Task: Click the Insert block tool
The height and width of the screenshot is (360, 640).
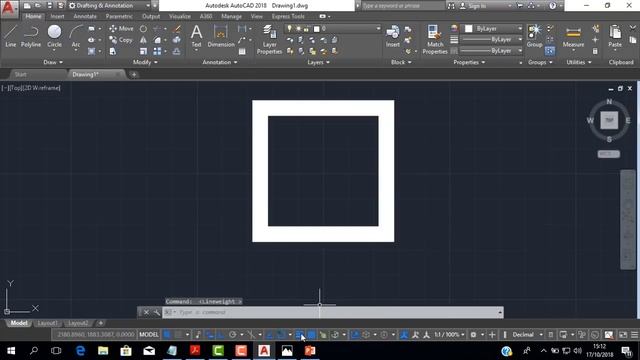Action: [393, 36]
